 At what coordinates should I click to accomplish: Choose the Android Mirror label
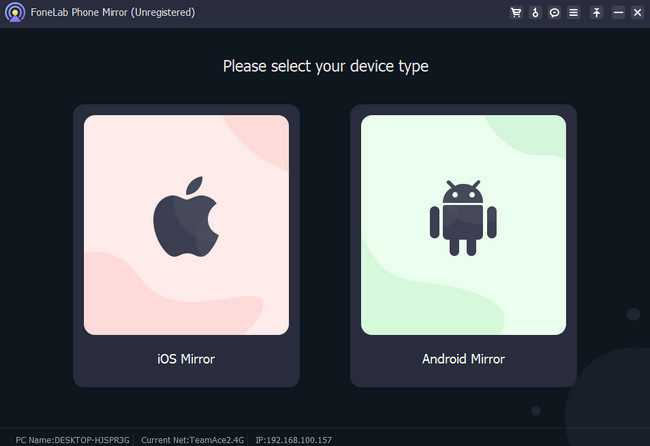(x=463, y=359)
